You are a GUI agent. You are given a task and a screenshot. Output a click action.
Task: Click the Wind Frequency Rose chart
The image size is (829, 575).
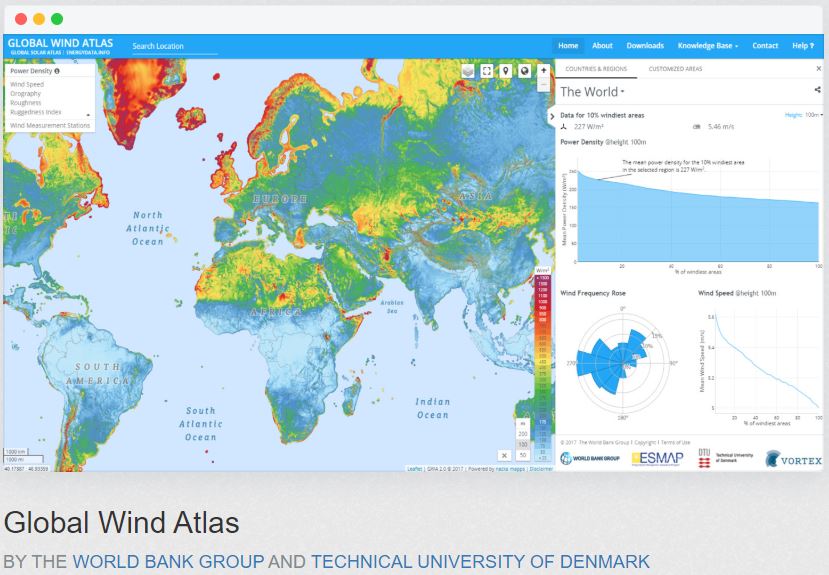623,364
